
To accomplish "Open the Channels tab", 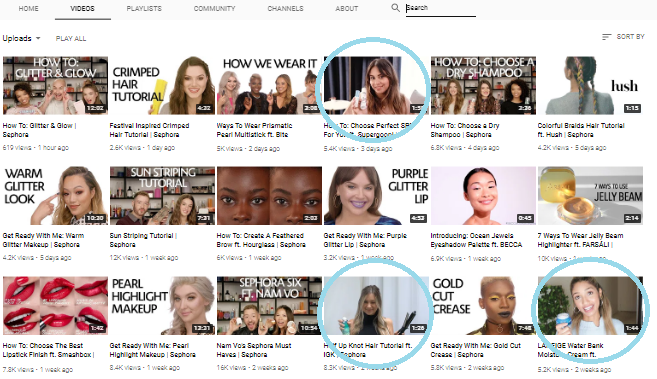I will 285,8.
